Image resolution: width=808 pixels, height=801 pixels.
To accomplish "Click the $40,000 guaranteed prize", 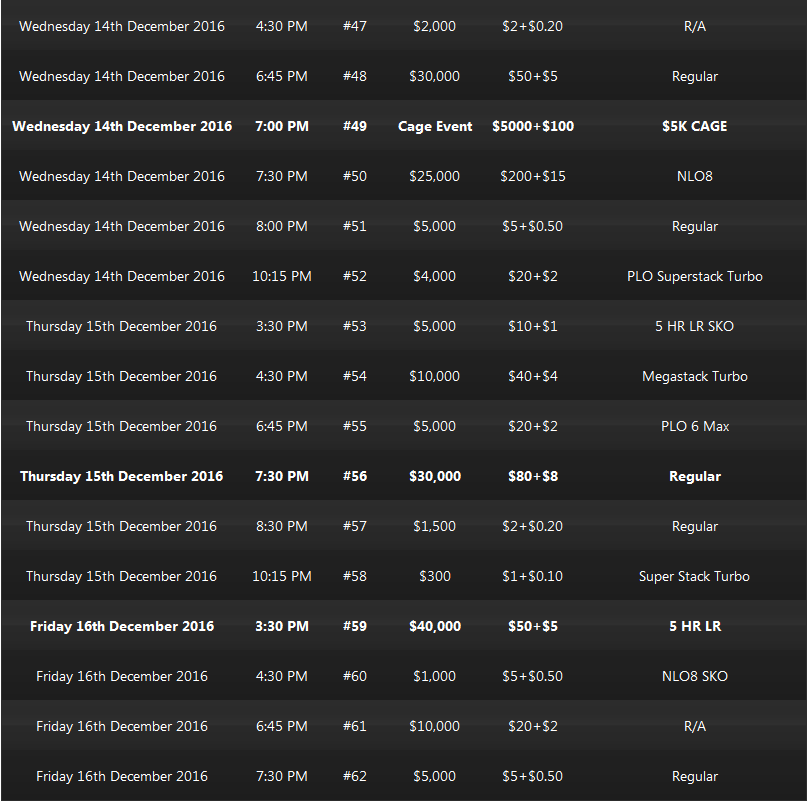I will point(434,626).
